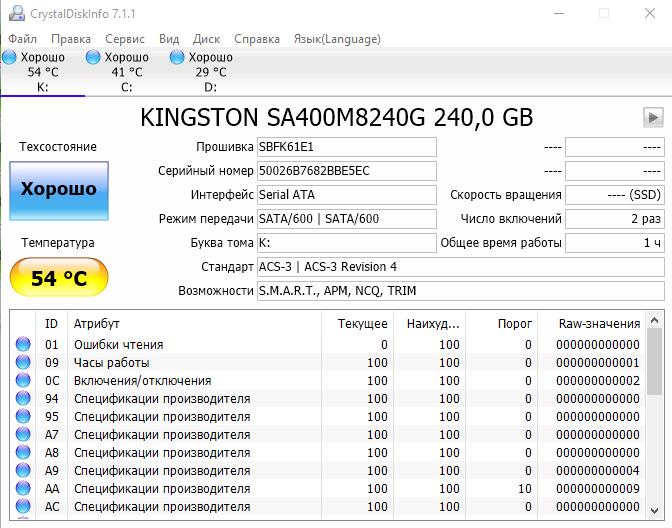Click status orb of attribute 95
The width and height of the screenshot is (672, 528).
(23, 416)
